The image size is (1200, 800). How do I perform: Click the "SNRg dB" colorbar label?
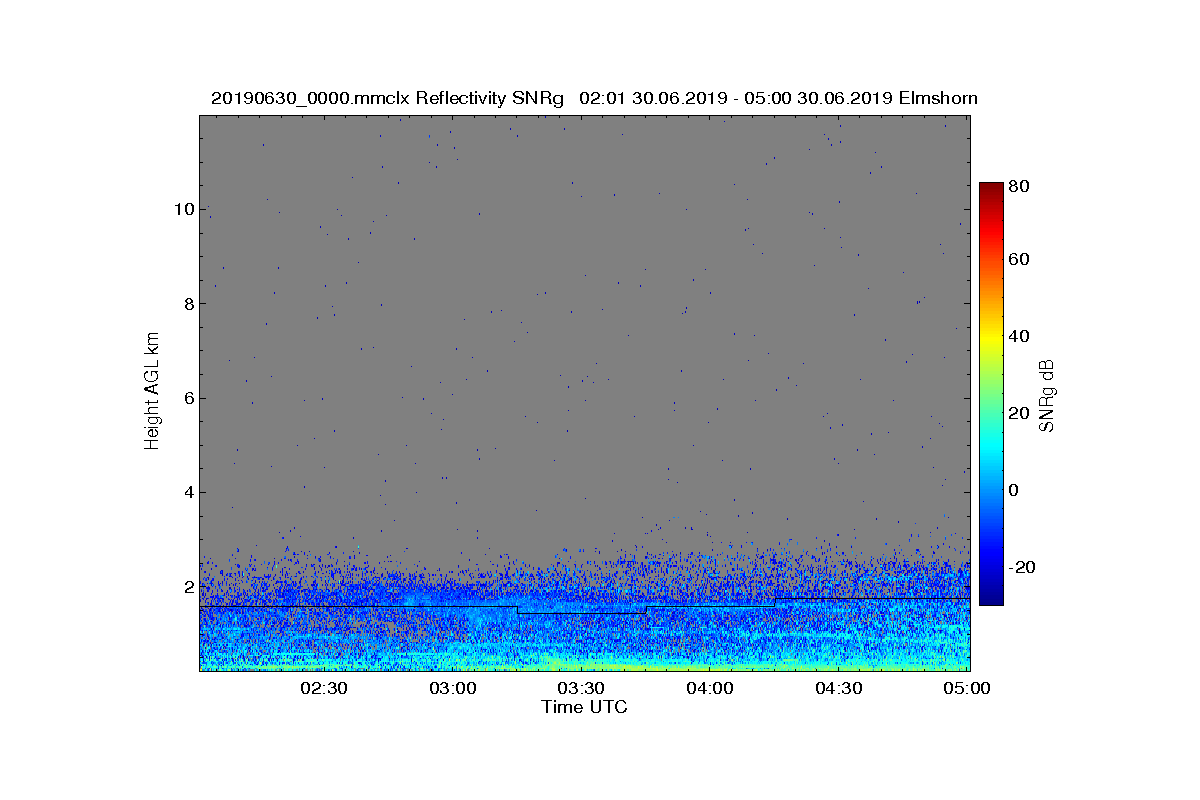[x=1047, y=396]
